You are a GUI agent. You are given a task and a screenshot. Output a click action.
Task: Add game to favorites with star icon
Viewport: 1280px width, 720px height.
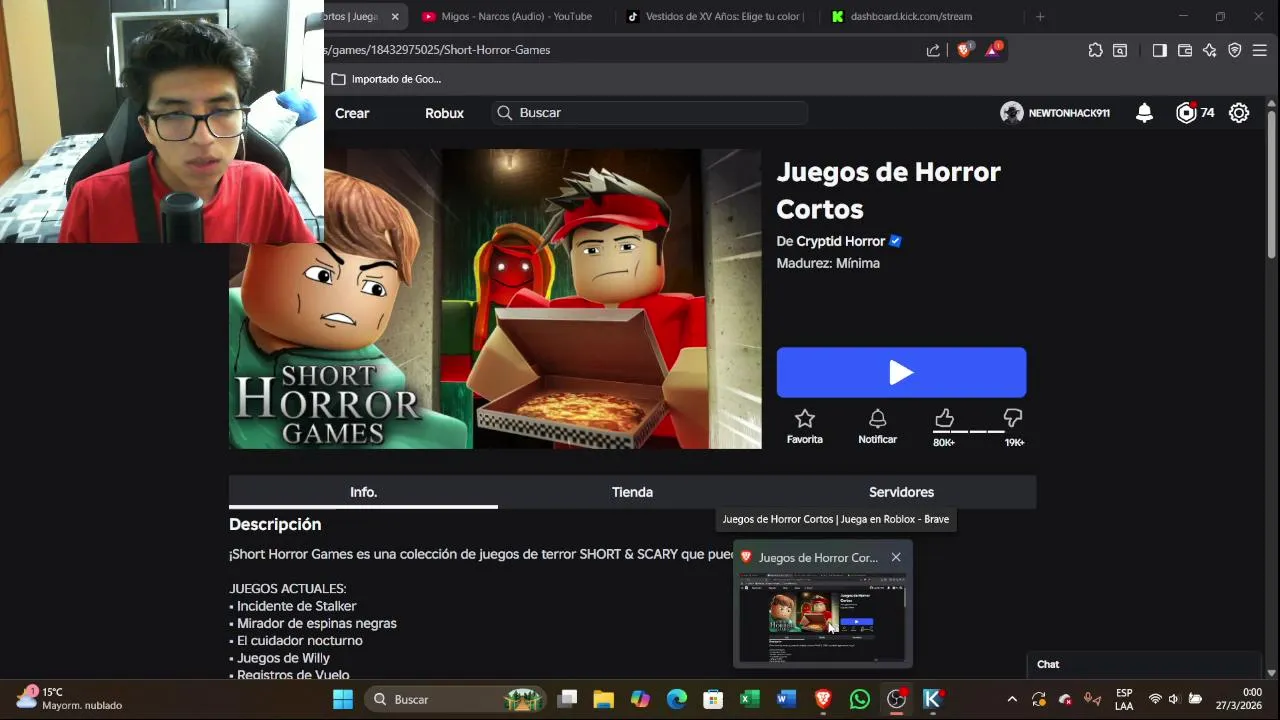pyautogui.click(x=805, y=419)
